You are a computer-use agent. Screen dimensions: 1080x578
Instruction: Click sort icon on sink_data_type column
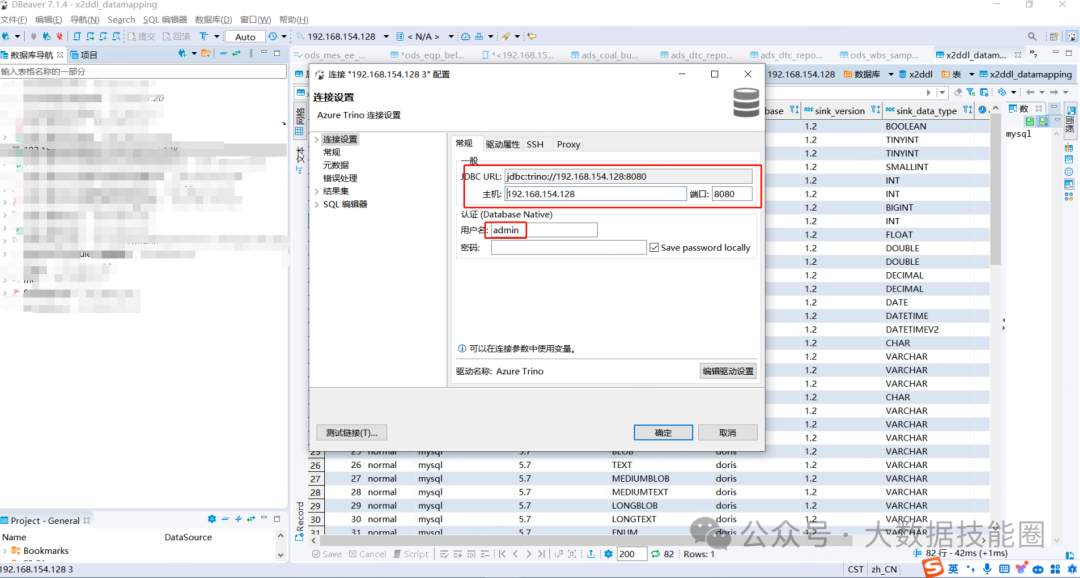pyautogui.click(x=966, y=110)
